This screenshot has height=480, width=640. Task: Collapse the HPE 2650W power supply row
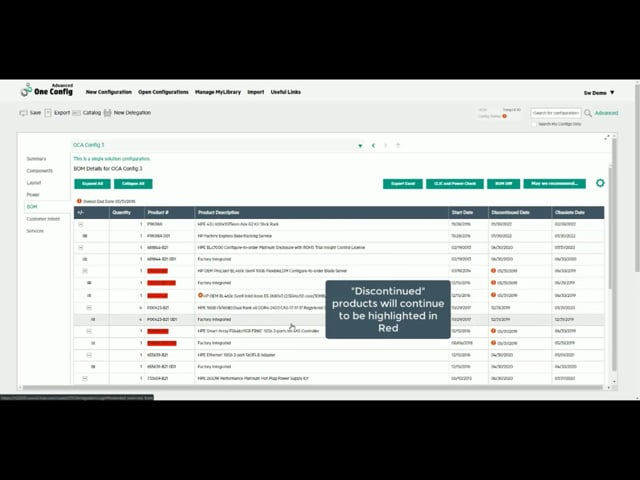tap(85, 378)
